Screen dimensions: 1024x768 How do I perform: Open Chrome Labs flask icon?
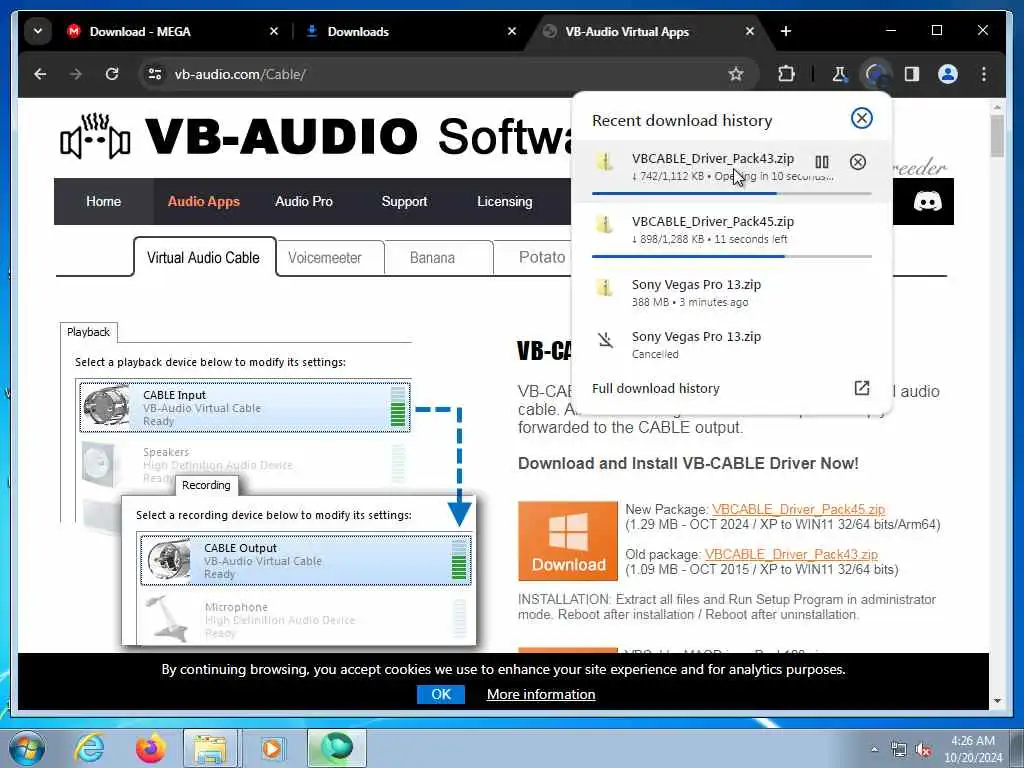(x=839, y=74)
